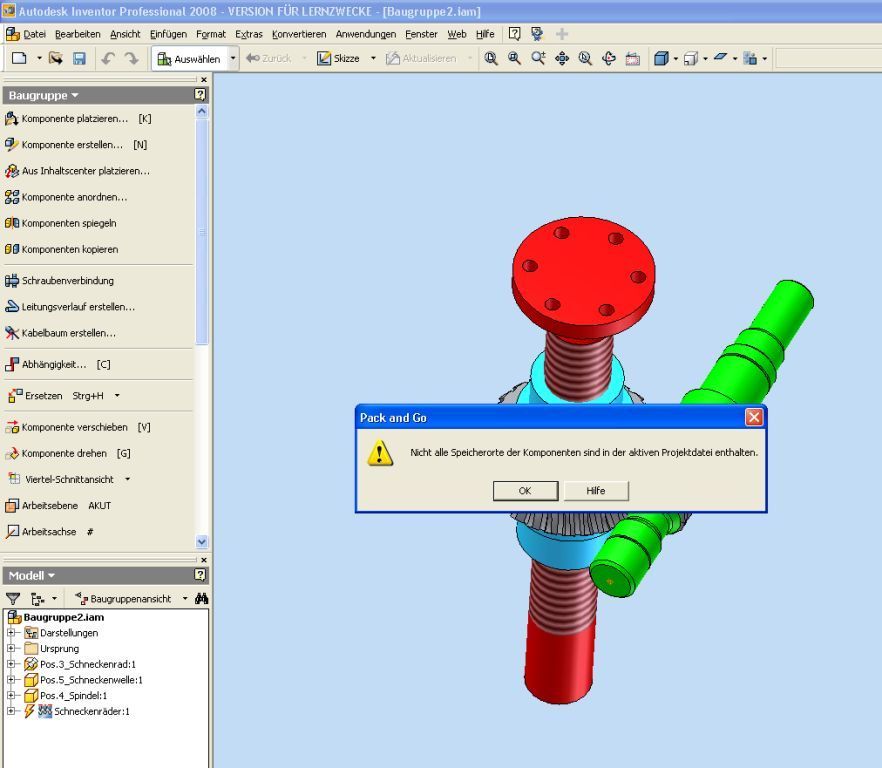Choose Komponenten spiegeln tool
Viewport: 882px width, 768px height.
(60, 223)
